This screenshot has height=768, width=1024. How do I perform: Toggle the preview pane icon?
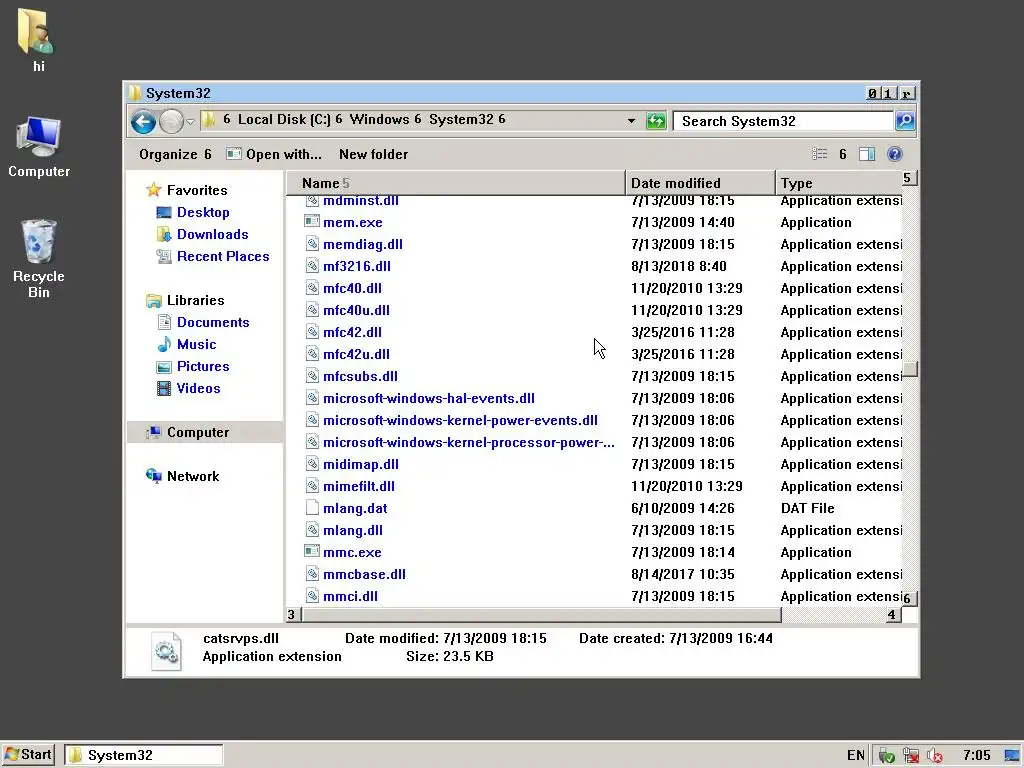pyautogui.click(x=867, y=154)
